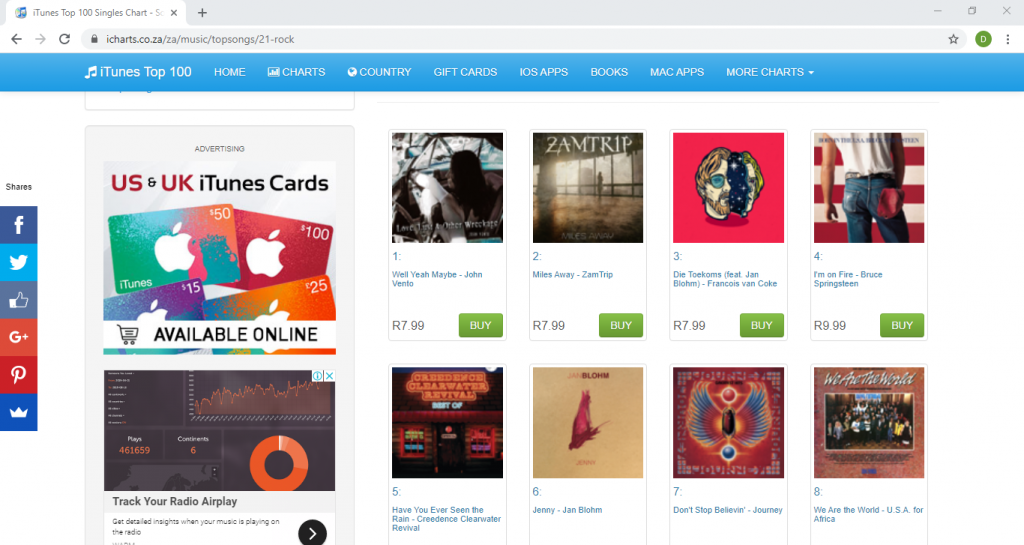Image resolution: width=1024 pixels, height=545 pixels.
Task: Click the radio airplay ad arrow button
Action: (312, 533)
